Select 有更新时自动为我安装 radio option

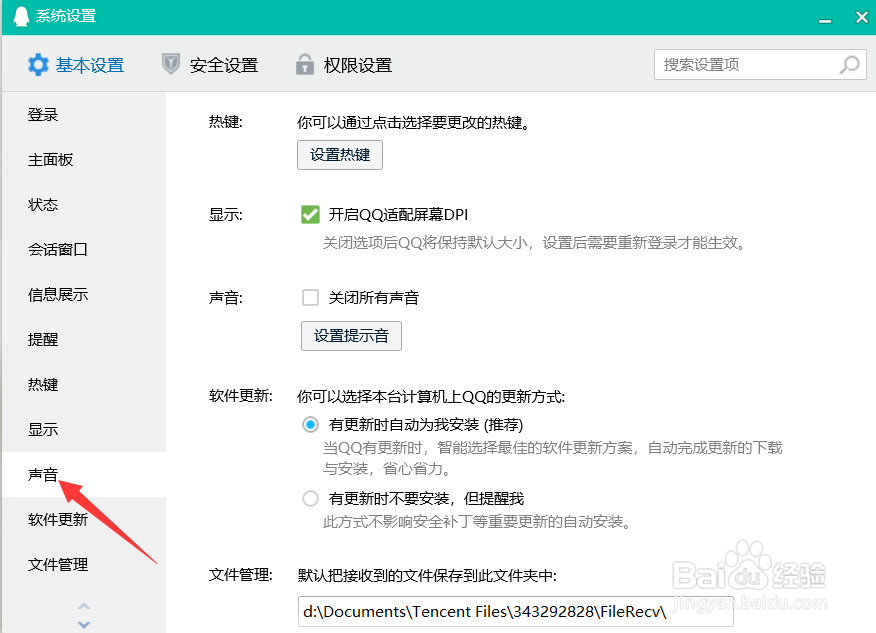pos(310,425)
